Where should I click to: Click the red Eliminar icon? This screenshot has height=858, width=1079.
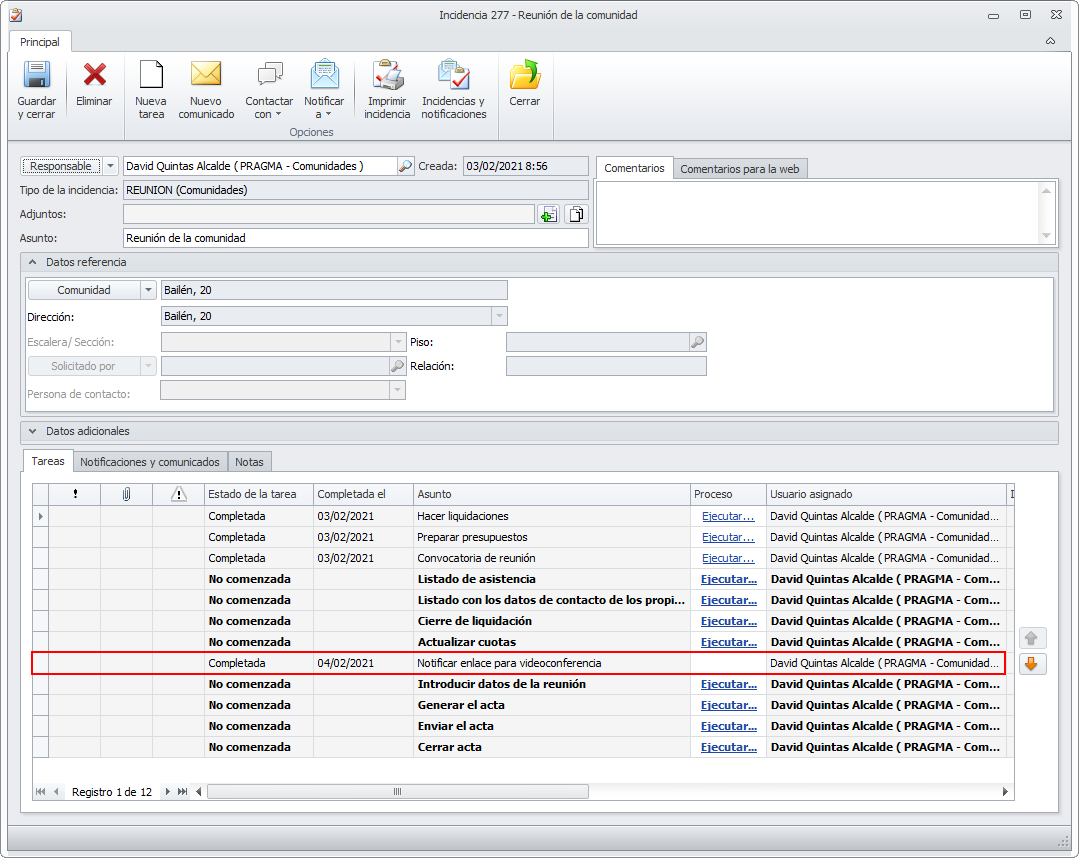coord(95,76)
